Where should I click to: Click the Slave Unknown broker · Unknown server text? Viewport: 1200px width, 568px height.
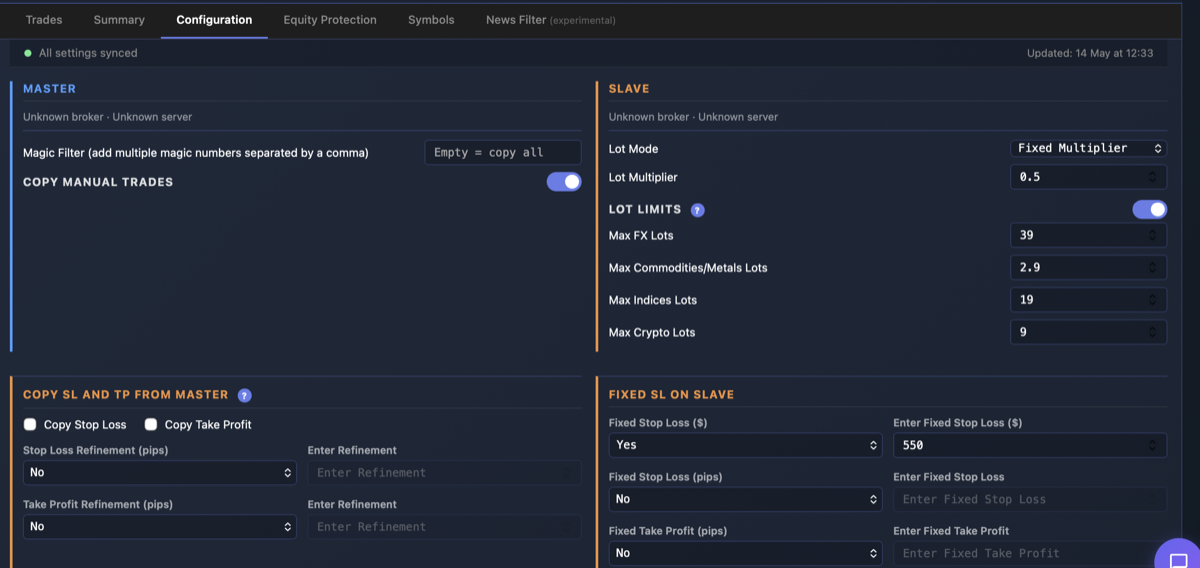click(x=693, y=117)
